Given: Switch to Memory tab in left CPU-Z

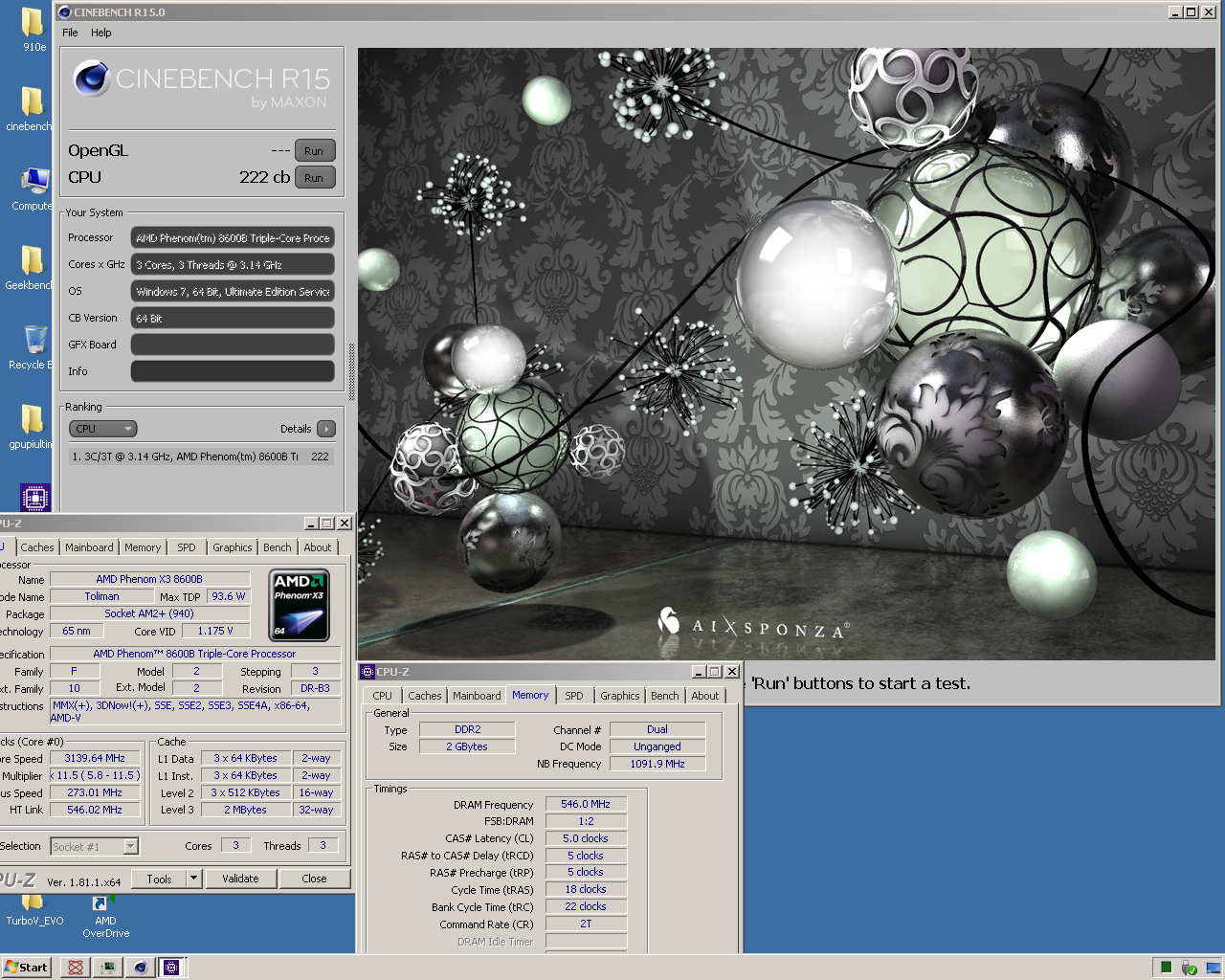Looking at the screenshot, I should click(x=143, y=547).
